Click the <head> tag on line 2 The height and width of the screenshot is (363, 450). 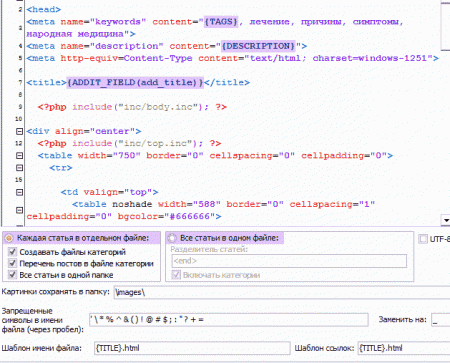[44, 10]
